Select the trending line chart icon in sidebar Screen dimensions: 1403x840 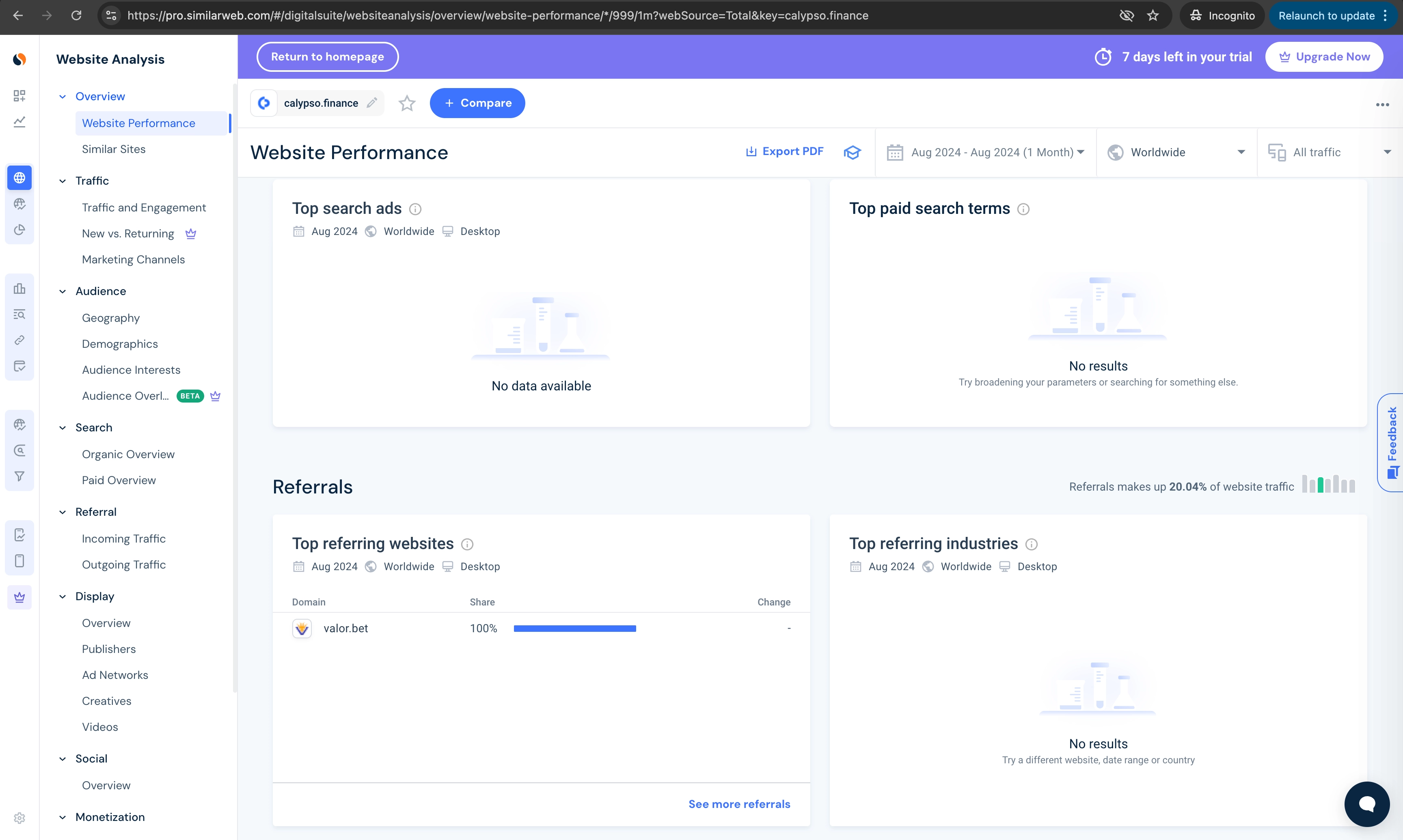[x=19, y=122]
